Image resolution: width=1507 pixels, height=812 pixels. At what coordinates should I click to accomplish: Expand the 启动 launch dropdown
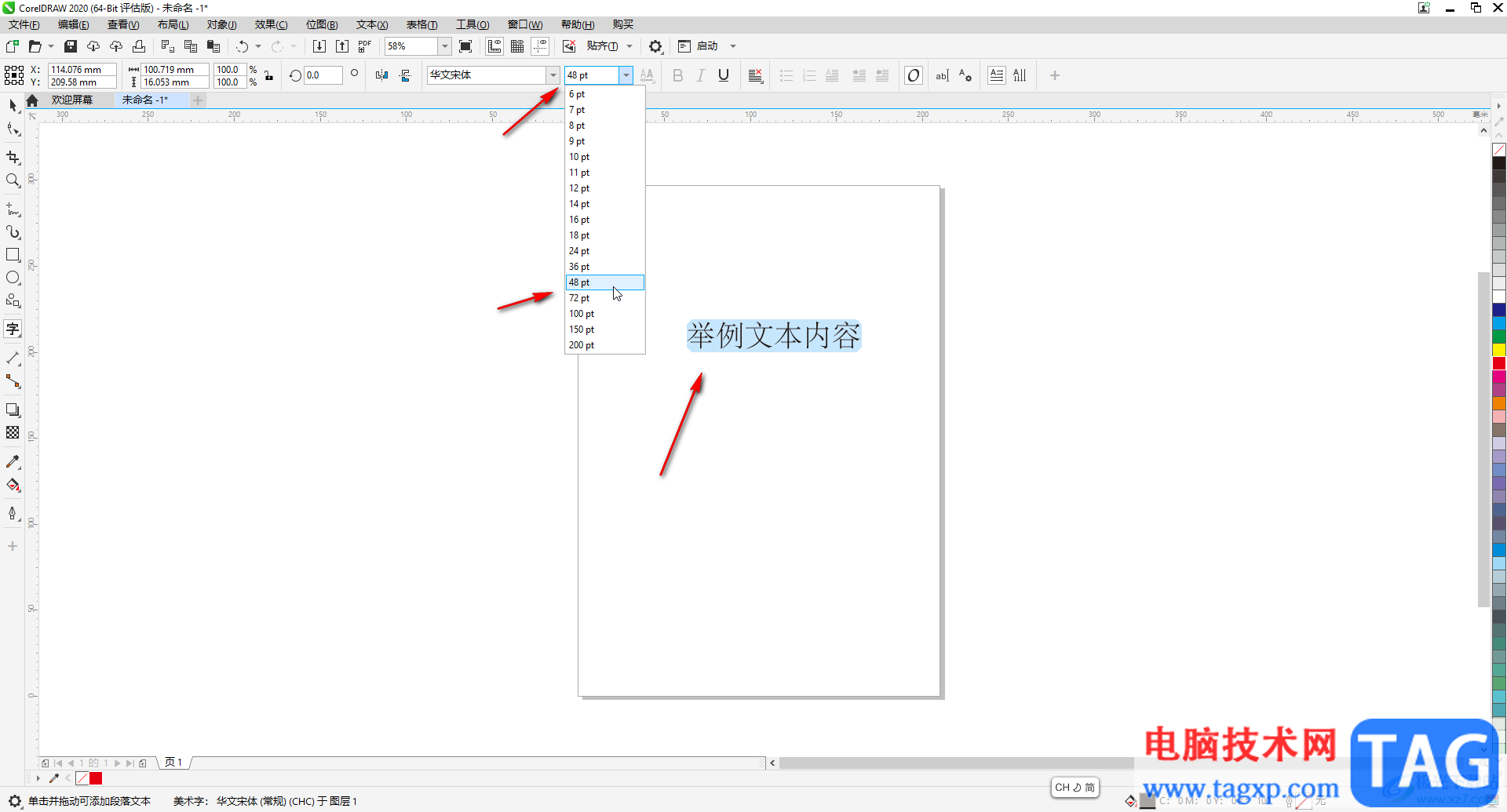(733, 46)
